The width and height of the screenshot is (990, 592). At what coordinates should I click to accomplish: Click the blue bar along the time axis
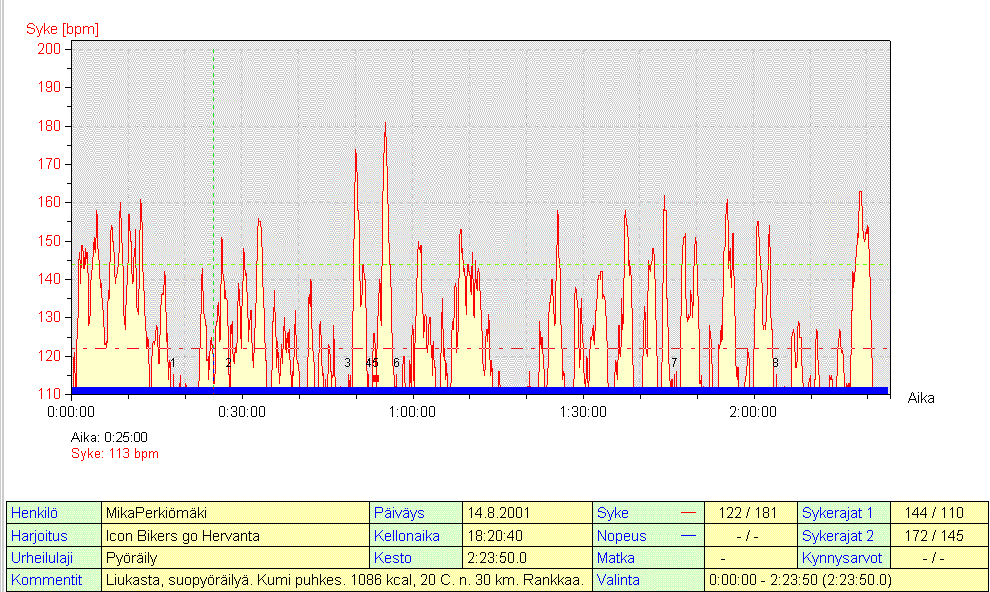tap(480, 390)
